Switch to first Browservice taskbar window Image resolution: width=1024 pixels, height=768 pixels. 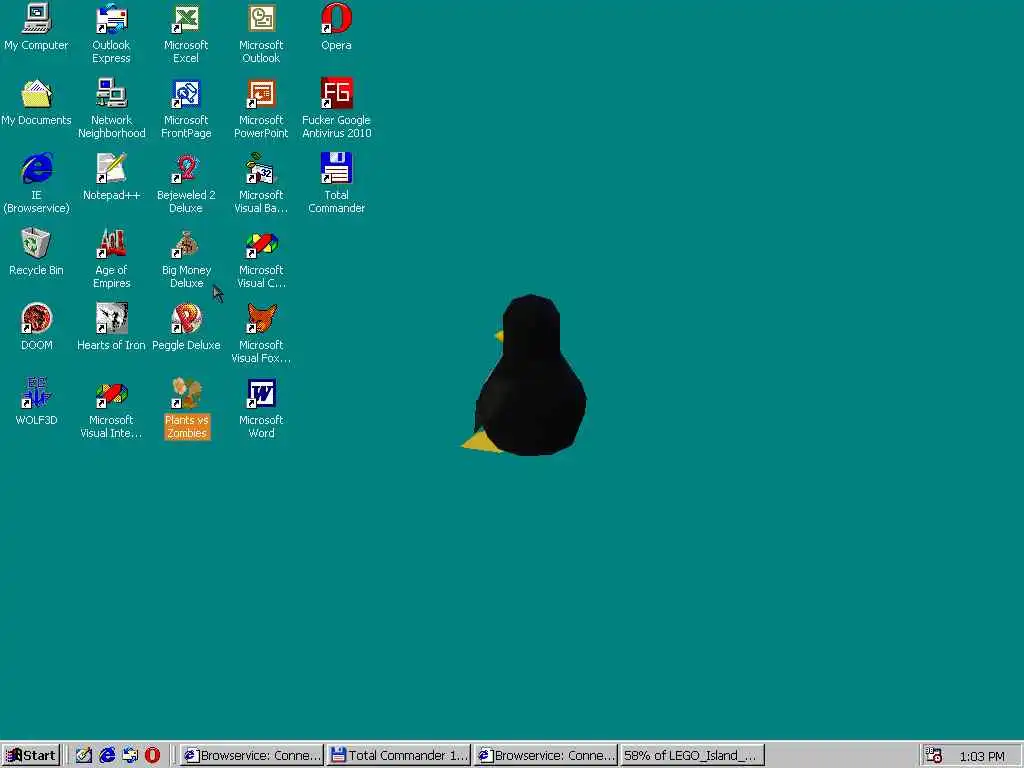[x=251, y=756]
